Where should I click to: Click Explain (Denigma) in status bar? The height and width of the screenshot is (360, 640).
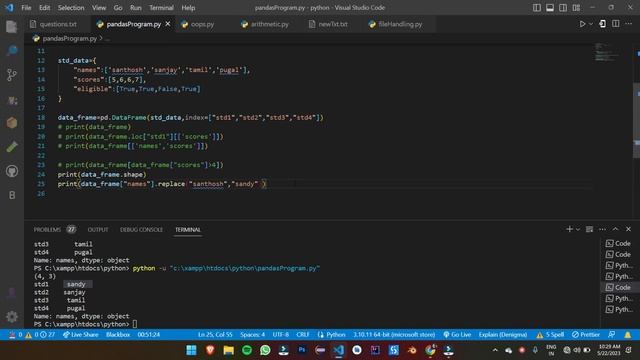(x=502, y=335)
